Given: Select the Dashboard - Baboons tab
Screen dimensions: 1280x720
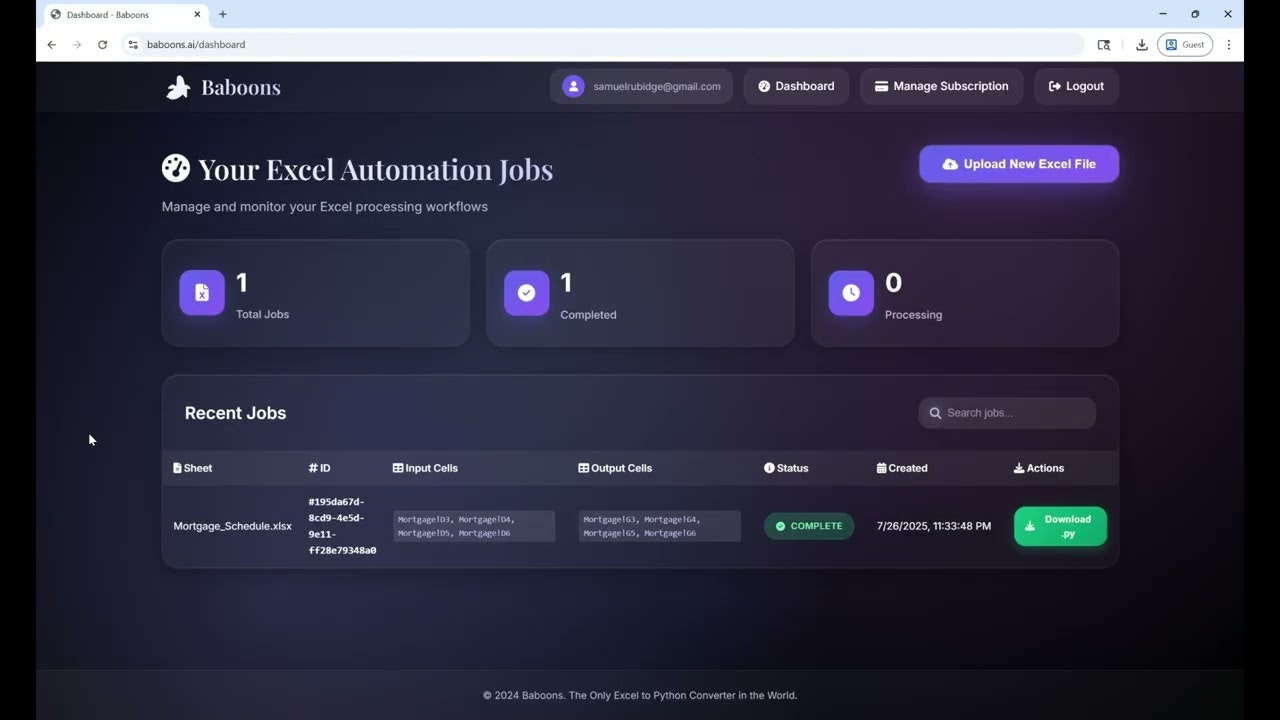Looking at the screenshot, I should click(125, 15).
